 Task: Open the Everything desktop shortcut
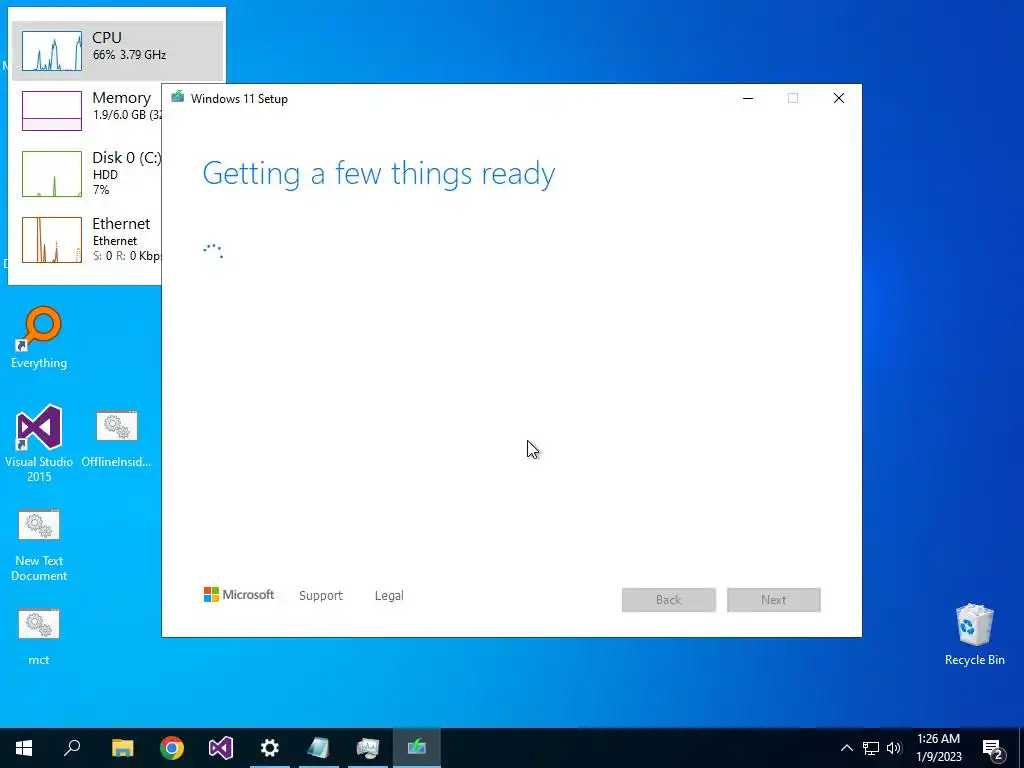click(39, 338)
